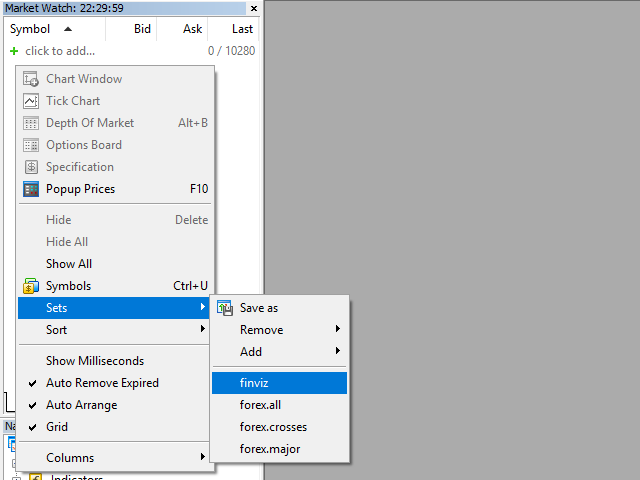Screen dimensions: 640x480
Task: Click the Depth Of Market icon
Action: (x=31, y=123)
